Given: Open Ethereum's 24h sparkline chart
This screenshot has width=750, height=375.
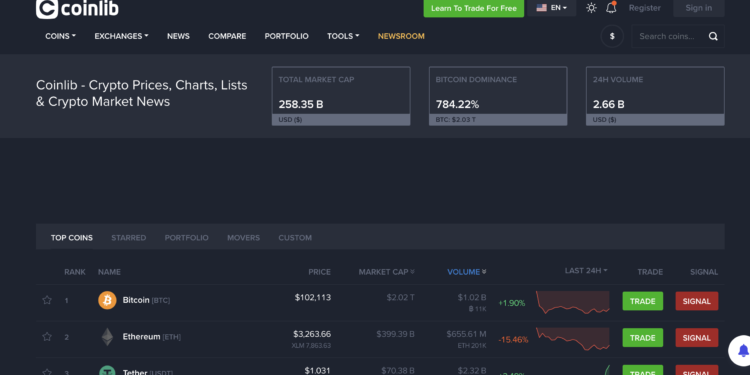Looking at the screenshot, I should pos(573,339).
